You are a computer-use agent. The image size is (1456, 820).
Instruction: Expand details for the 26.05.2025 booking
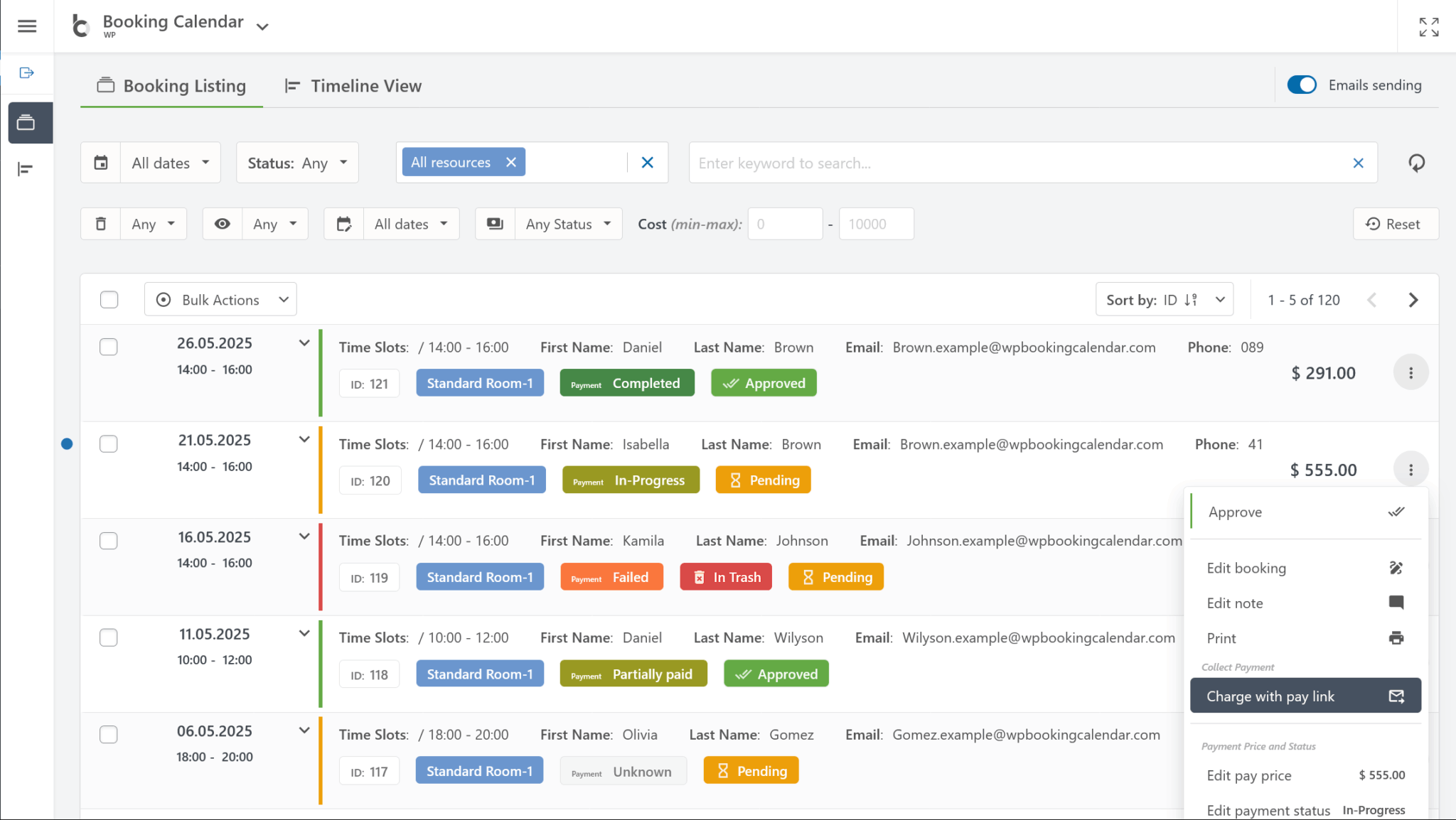[x=304, y=342]
